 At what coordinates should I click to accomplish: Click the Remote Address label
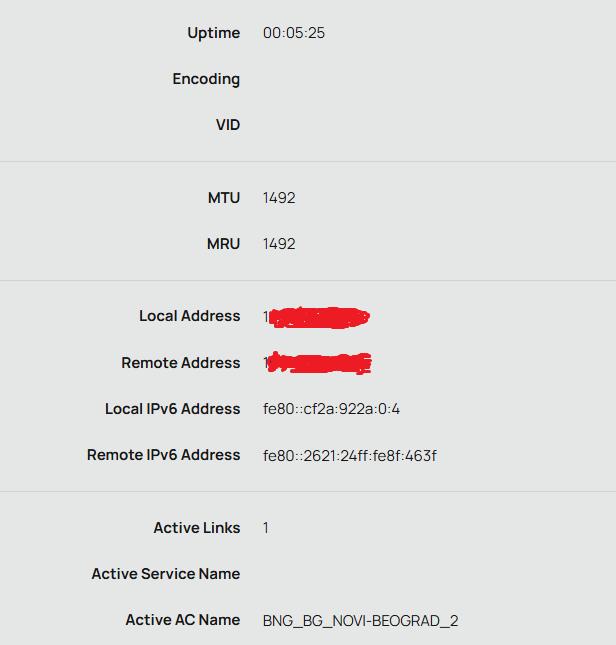(180, 363)
